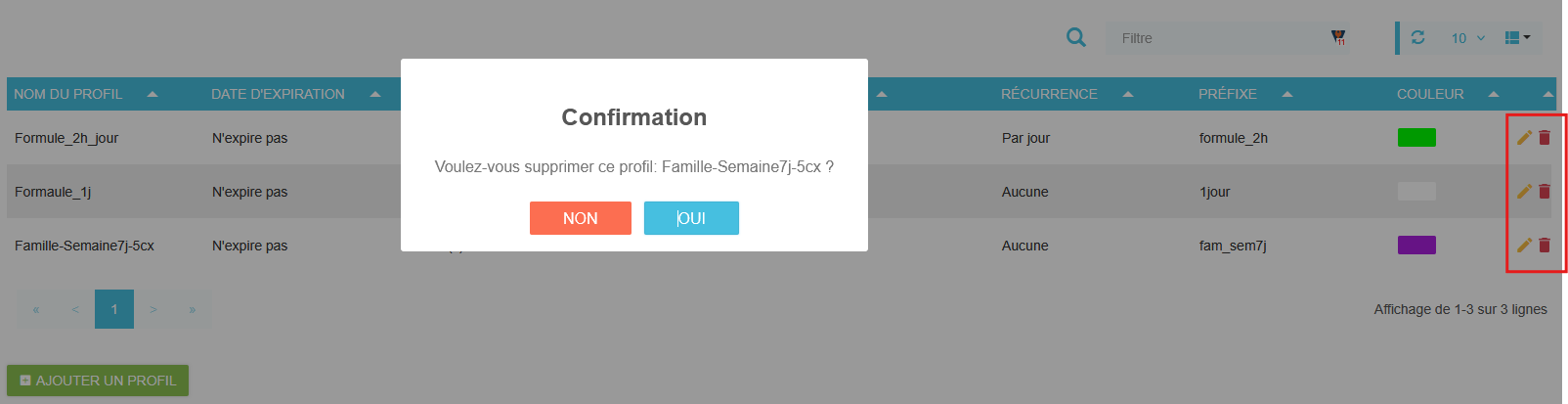Sort by Récurrence column header
Viewport: 1568px width, 404px height.
point(1049,94)
